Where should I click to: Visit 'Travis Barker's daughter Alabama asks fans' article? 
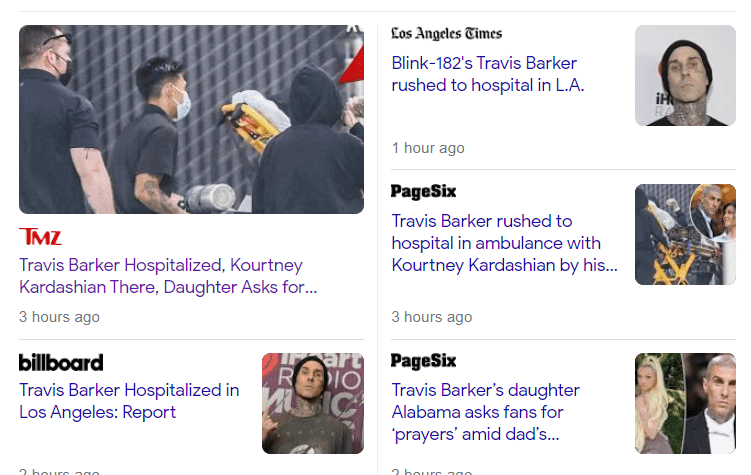click(485, 412)
